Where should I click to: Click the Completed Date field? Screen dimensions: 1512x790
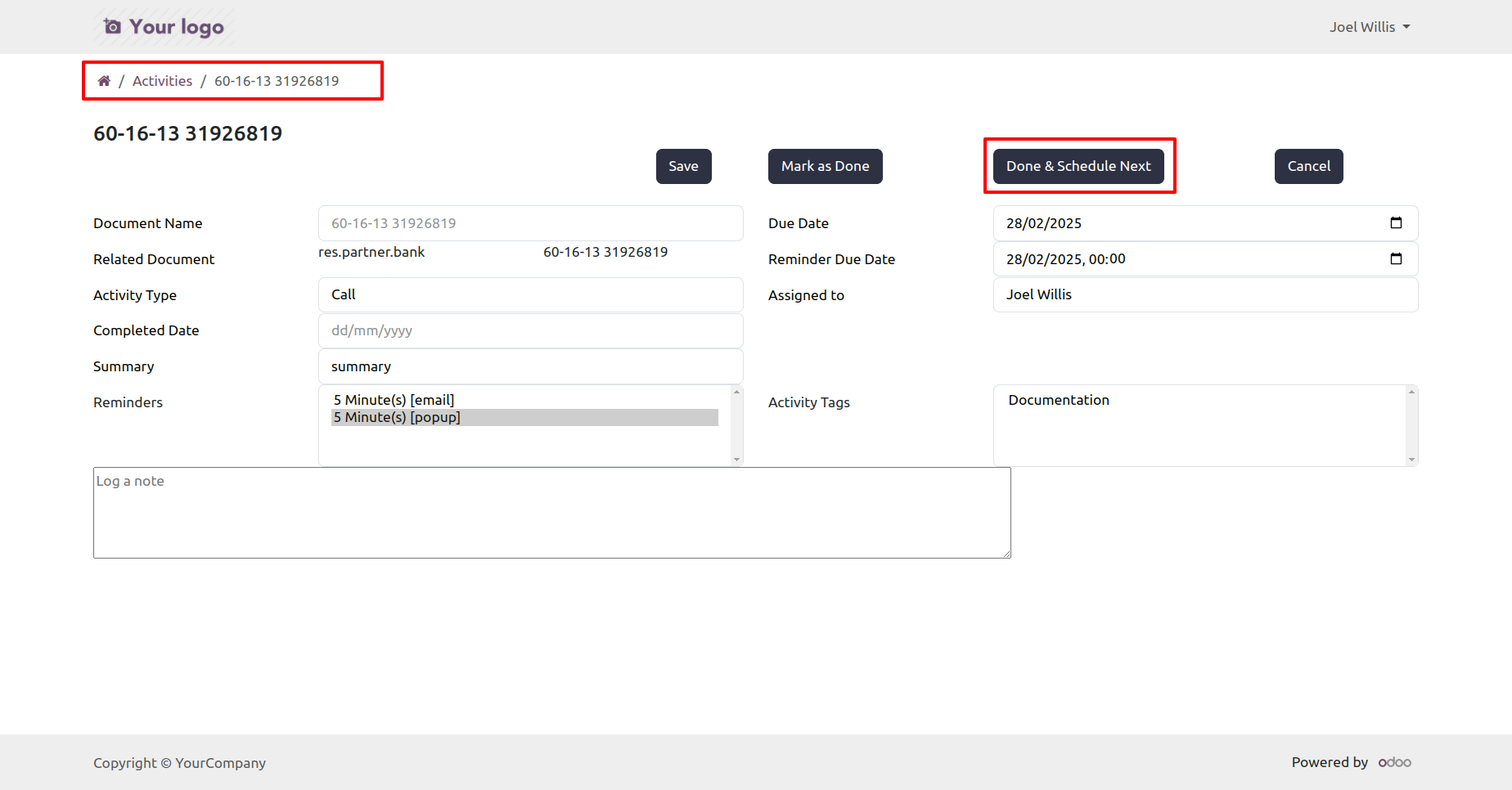[530, 330]
